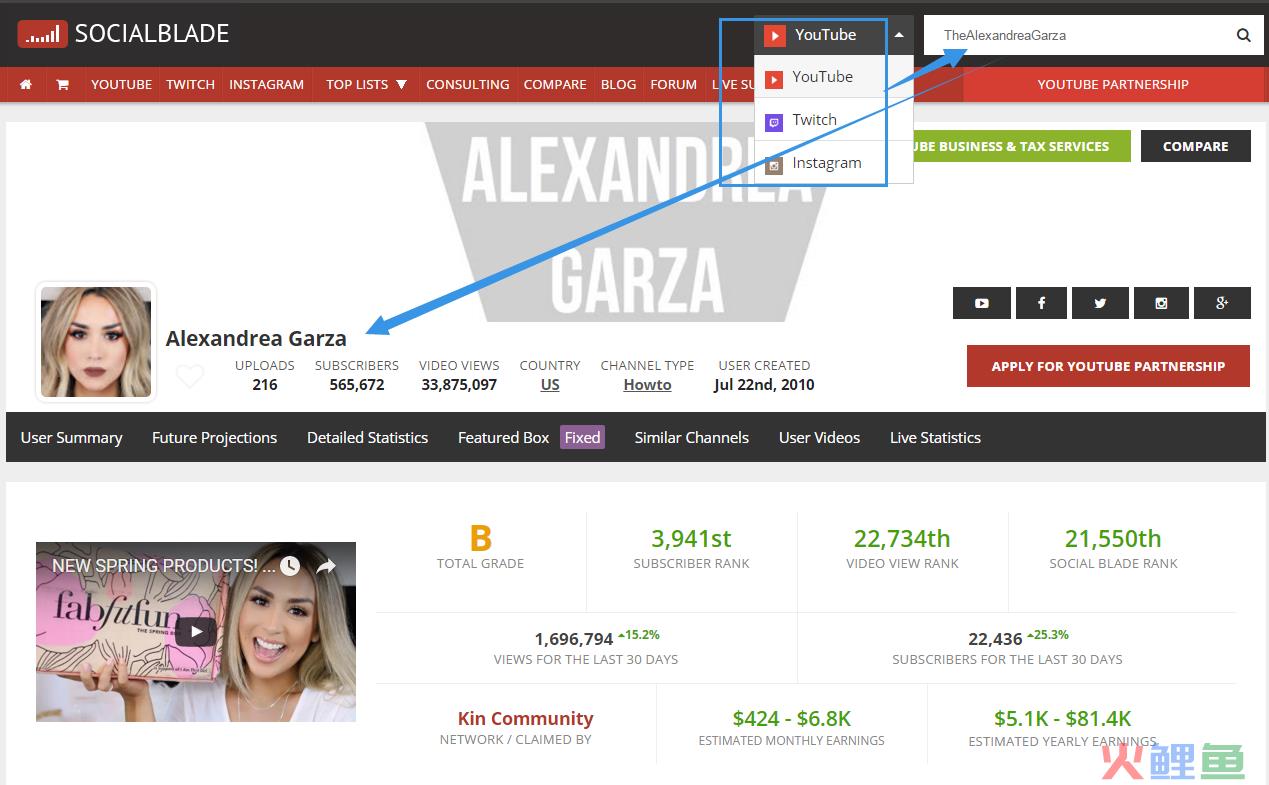Open channel's Google Plus social icon
1269x785 pixels.
[x=1222, y=303]
